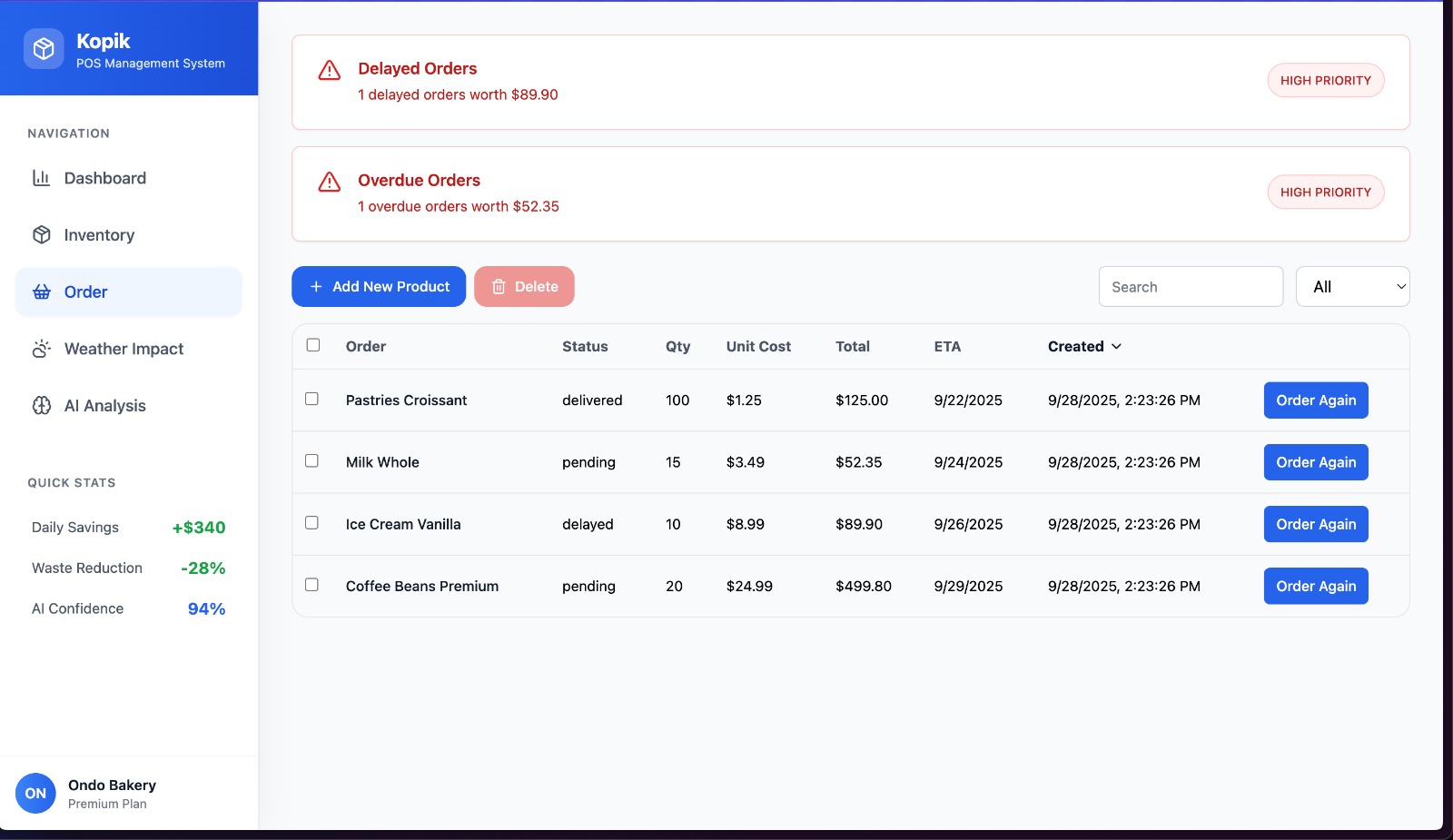Screen dimensions: 1453x840
Task: Click the Daily Savings +$340 value
Action: 199,528
